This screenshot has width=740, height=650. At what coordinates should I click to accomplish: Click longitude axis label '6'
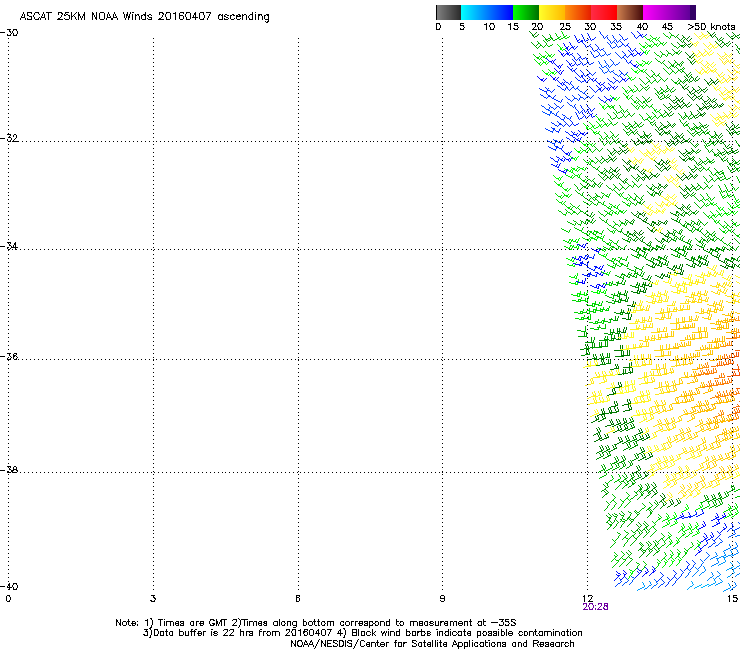(x=298, y=599)
